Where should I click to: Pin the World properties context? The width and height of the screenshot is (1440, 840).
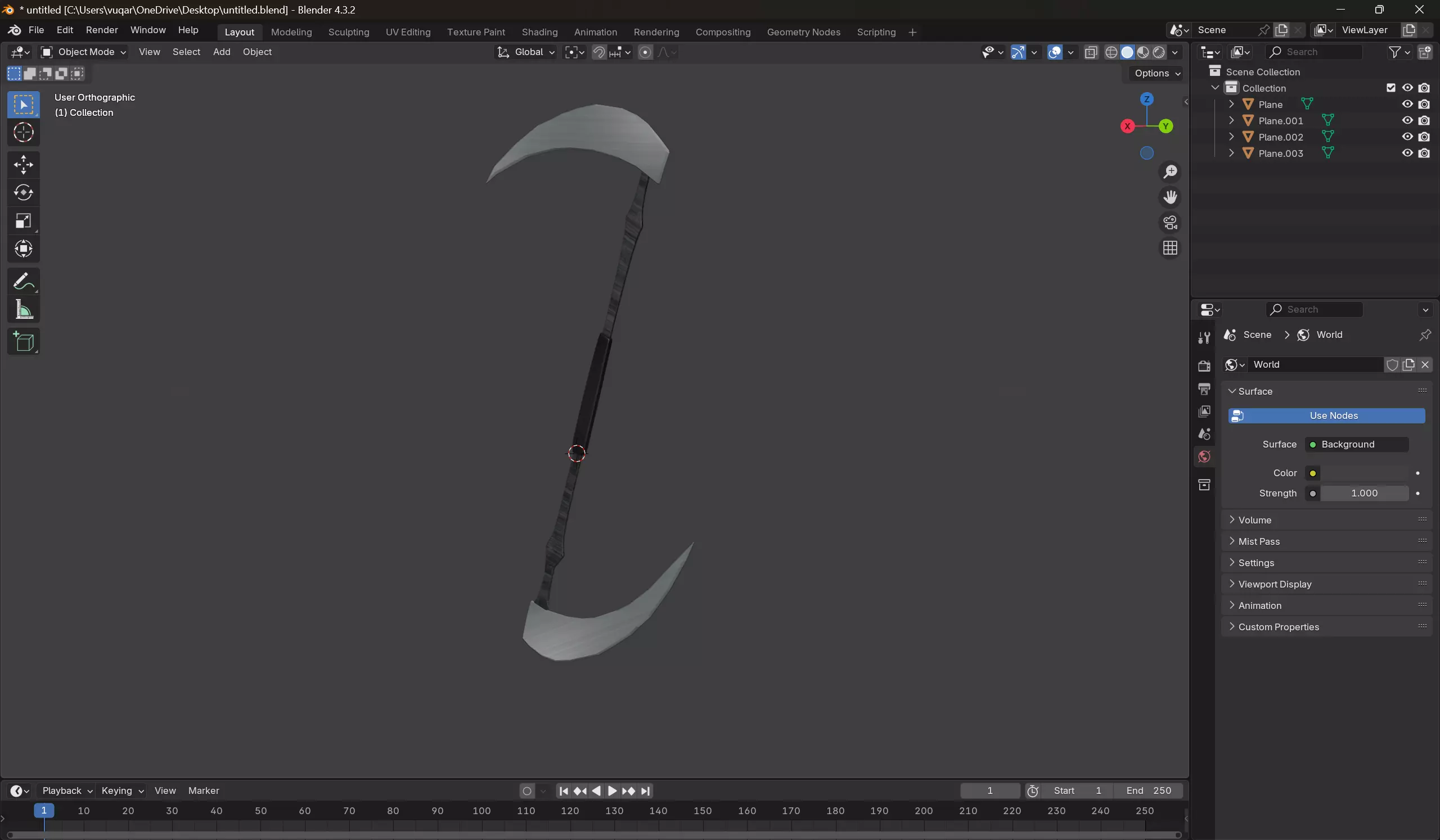(x=1425, y=335)
